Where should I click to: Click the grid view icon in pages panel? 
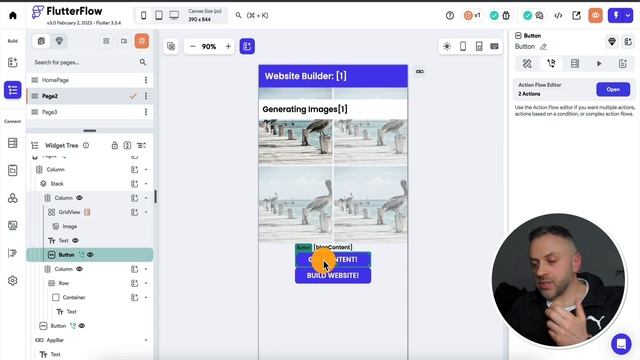(x=106, y=41)
